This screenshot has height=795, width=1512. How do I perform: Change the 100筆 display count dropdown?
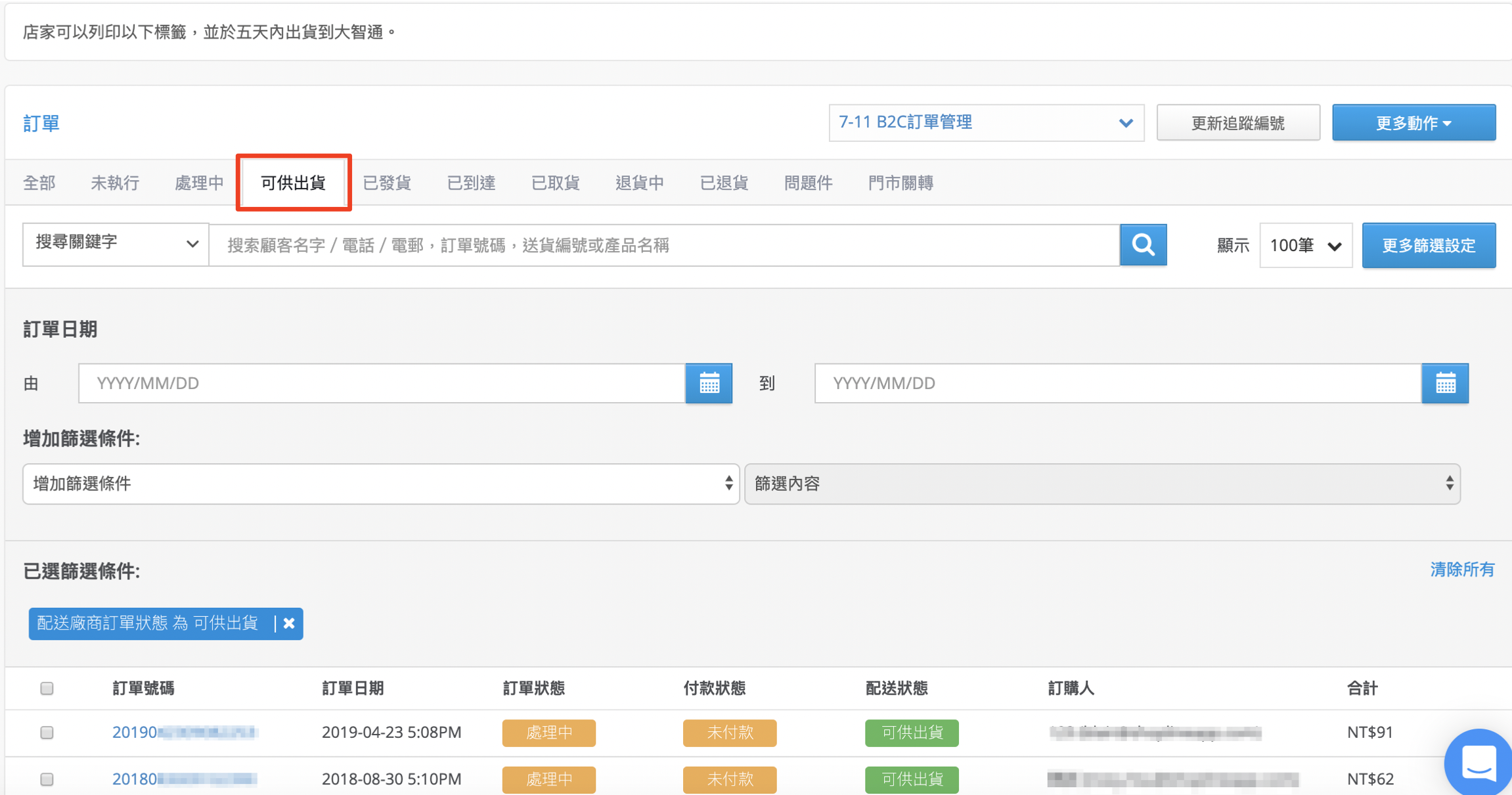(1306, 245)
